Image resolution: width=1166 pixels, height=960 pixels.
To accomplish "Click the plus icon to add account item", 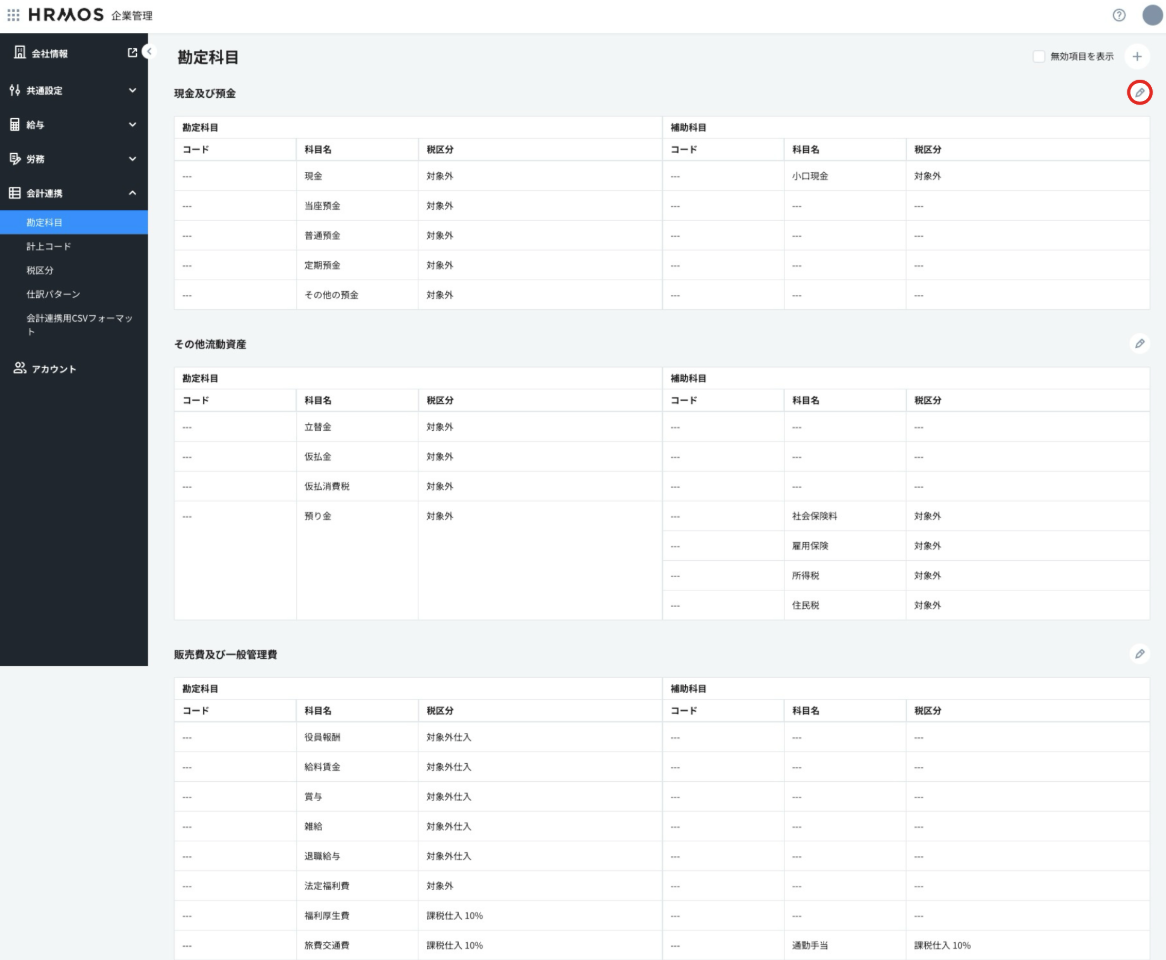I will (x=1137, y=57).
